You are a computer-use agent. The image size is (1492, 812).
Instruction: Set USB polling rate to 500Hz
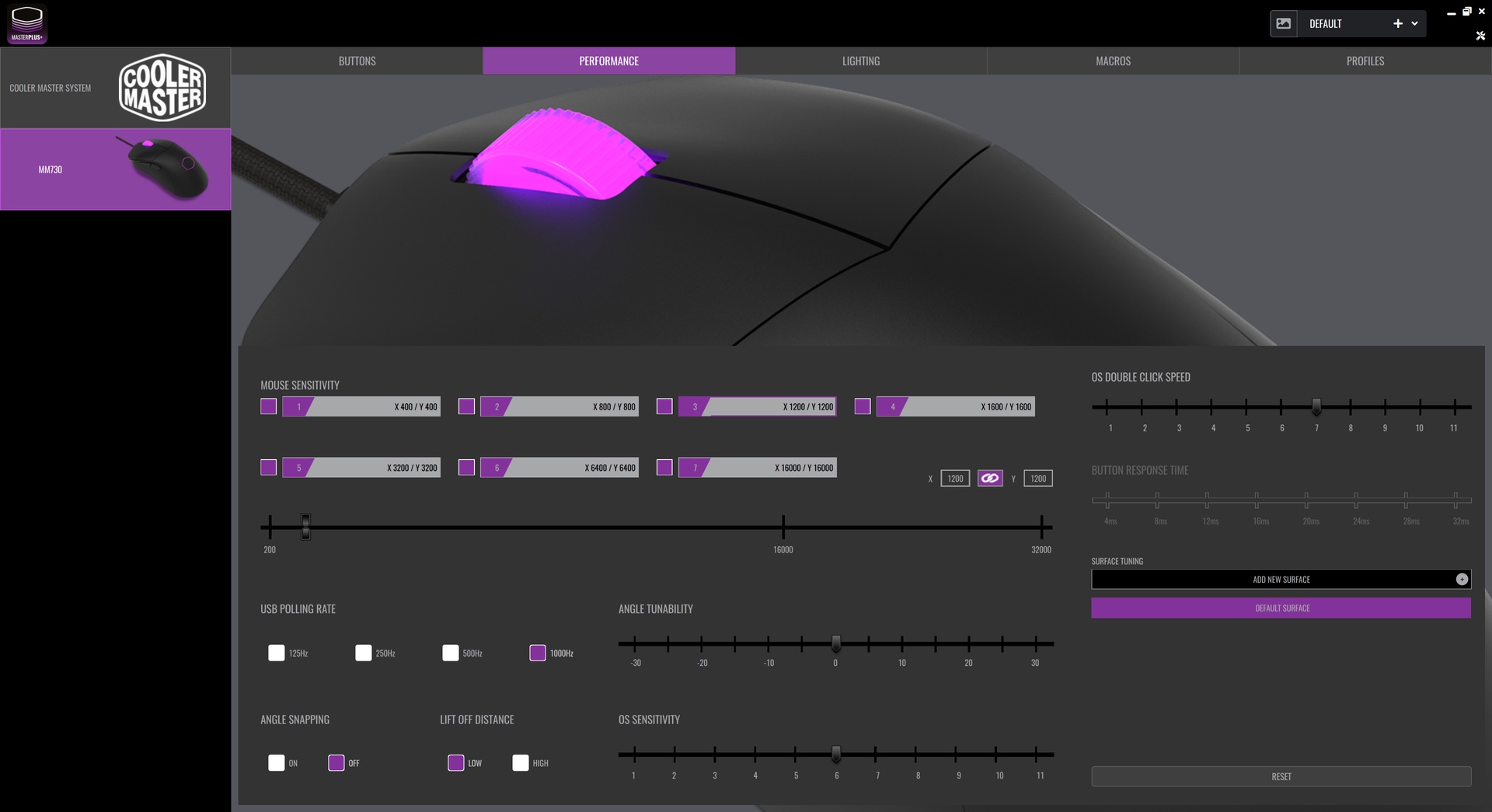[451, 653]
